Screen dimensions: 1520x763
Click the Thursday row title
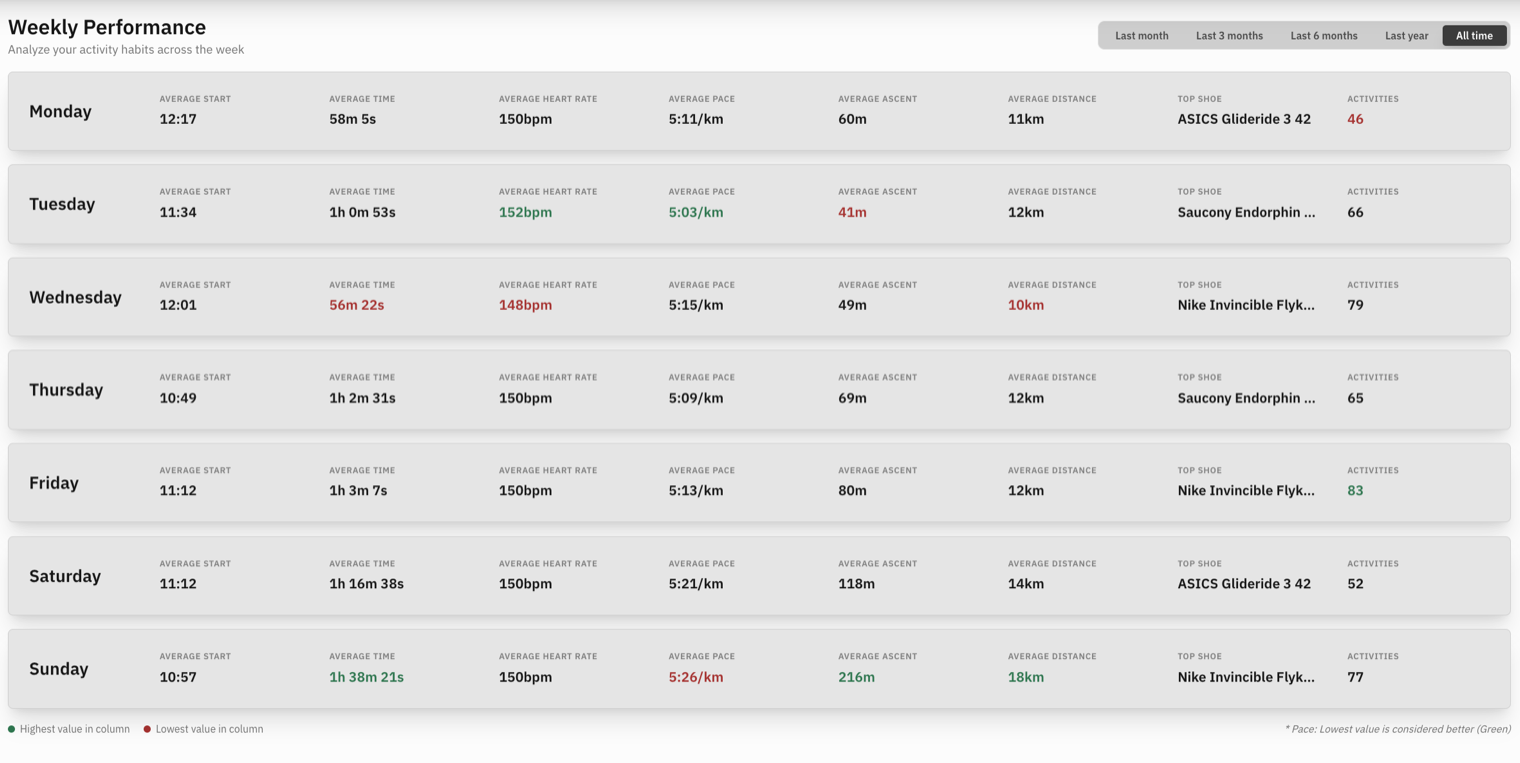(66, 390)
